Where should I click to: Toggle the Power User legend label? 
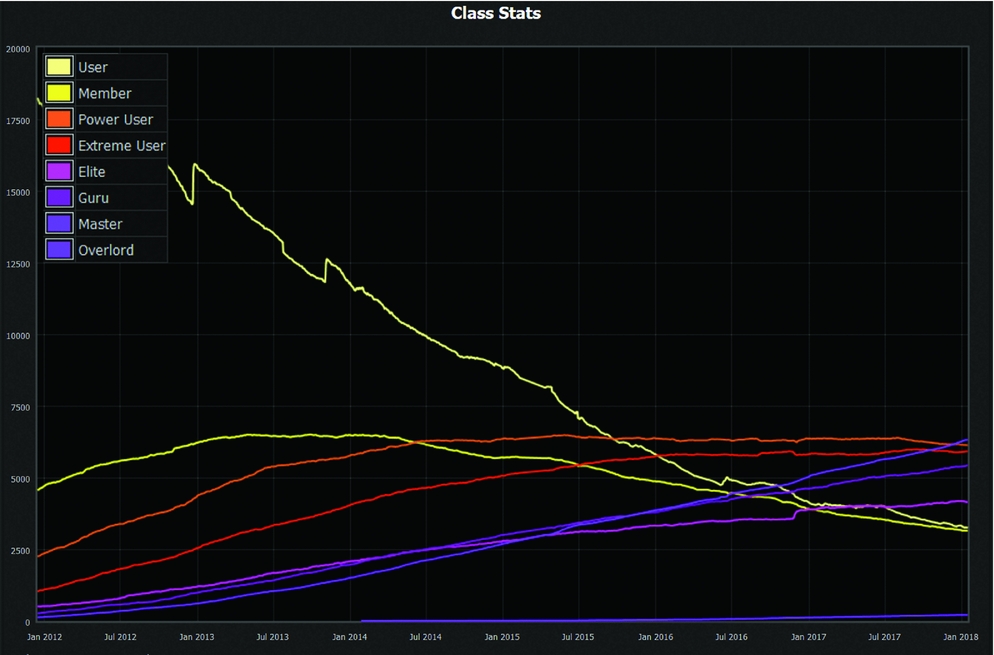pos(115,119)
